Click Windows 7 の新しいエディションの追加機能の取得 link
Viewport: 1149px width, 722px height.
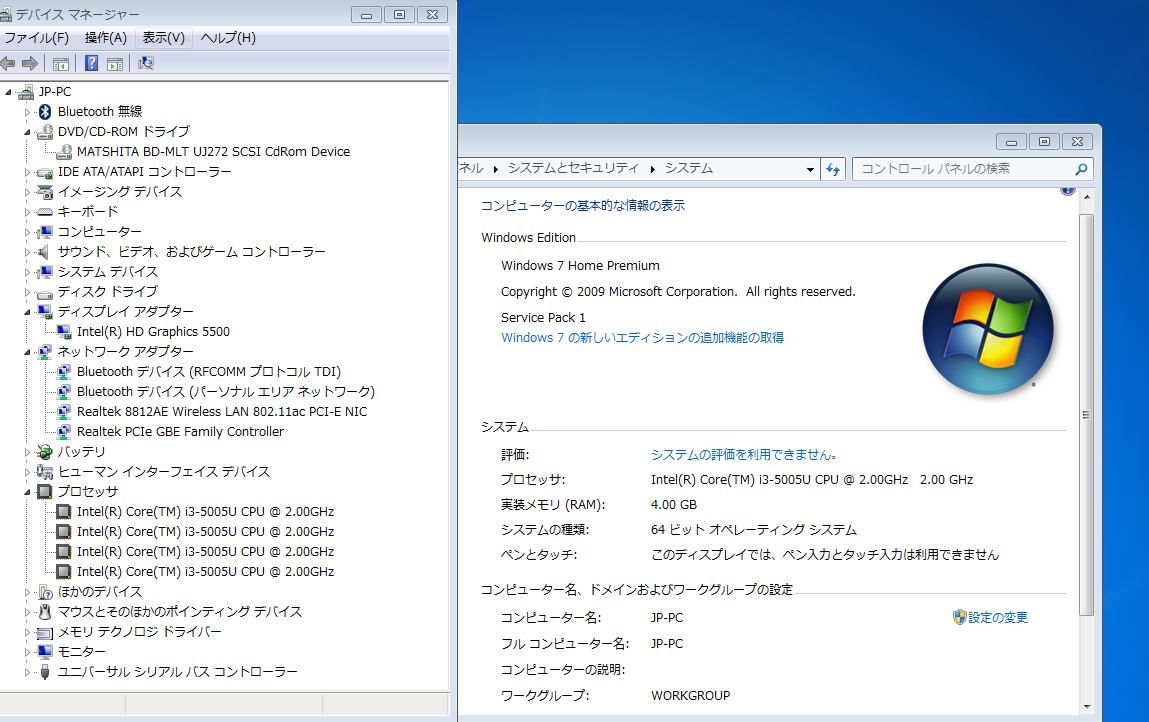click(643, 338)
